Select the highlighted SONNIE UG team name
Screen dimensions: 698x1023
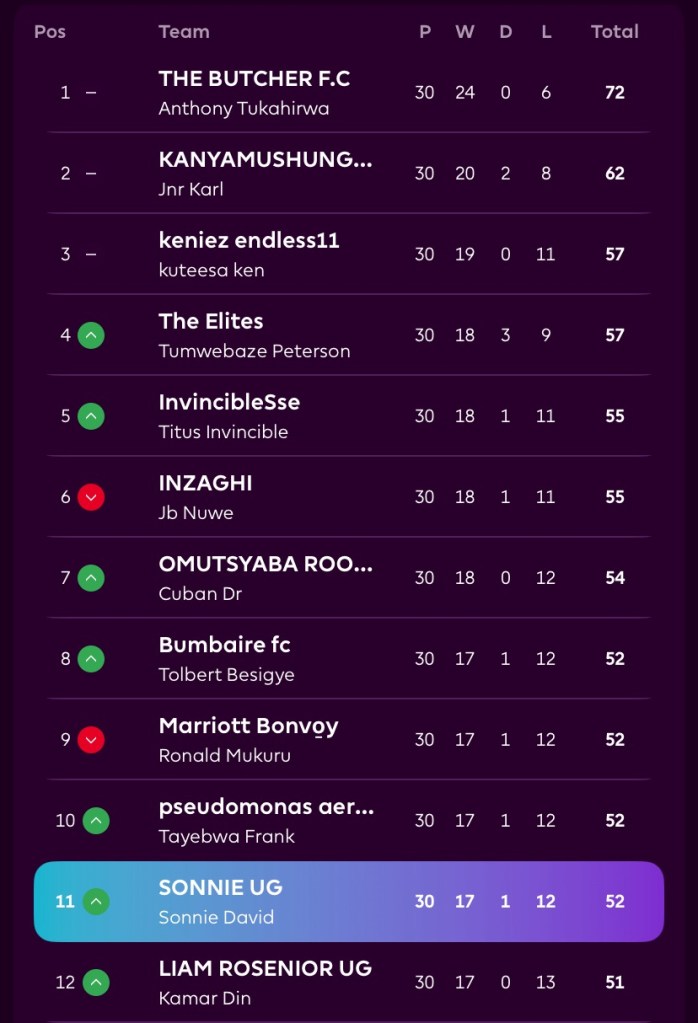tap(220, 888)
